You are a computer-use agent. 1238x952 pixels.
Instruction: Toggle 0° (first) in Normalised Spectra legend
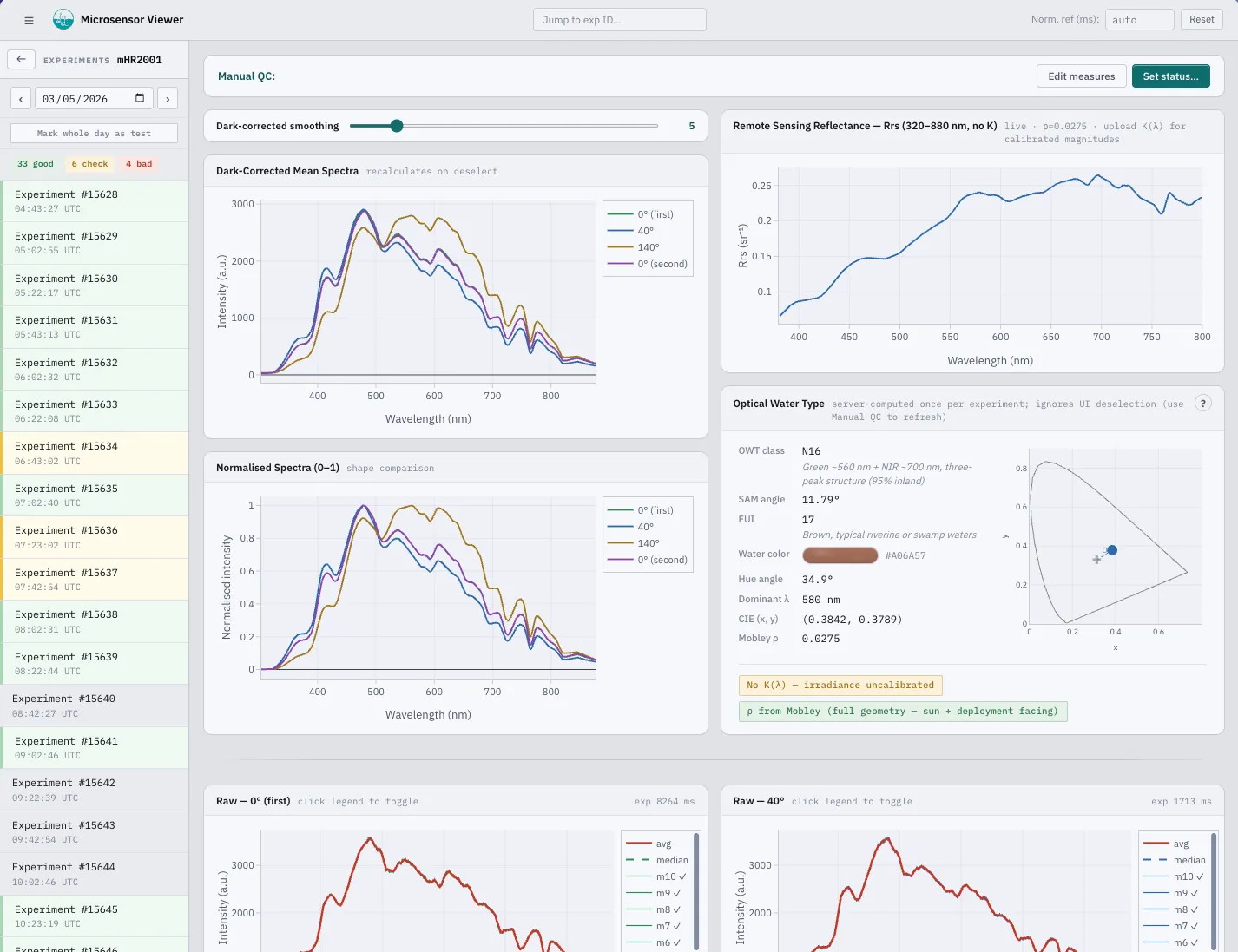pos(648,510)
